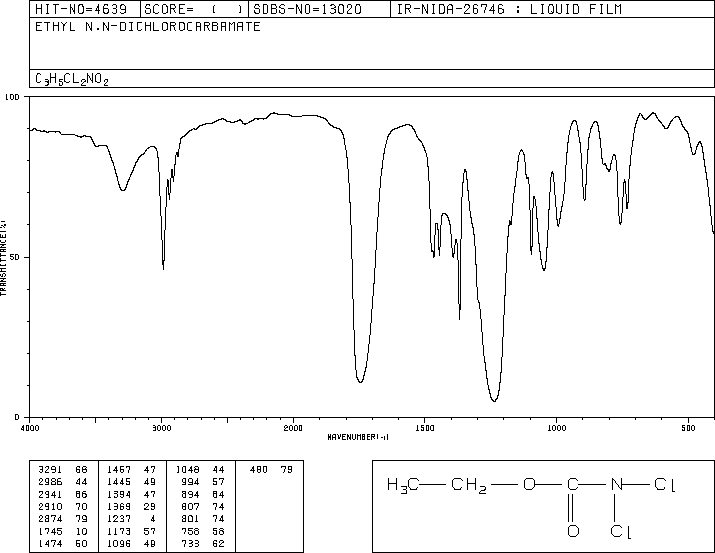This screenshot has height=553, width=715.
Task: Click the 50 transmittance axis label
Action: tap(15, 257)
